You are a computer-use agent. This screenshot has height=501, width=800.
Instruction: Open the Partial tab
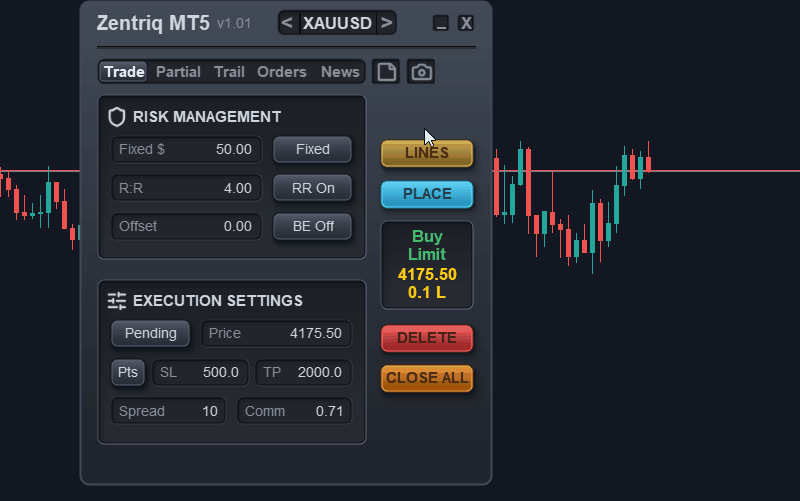tap(178, 72)
